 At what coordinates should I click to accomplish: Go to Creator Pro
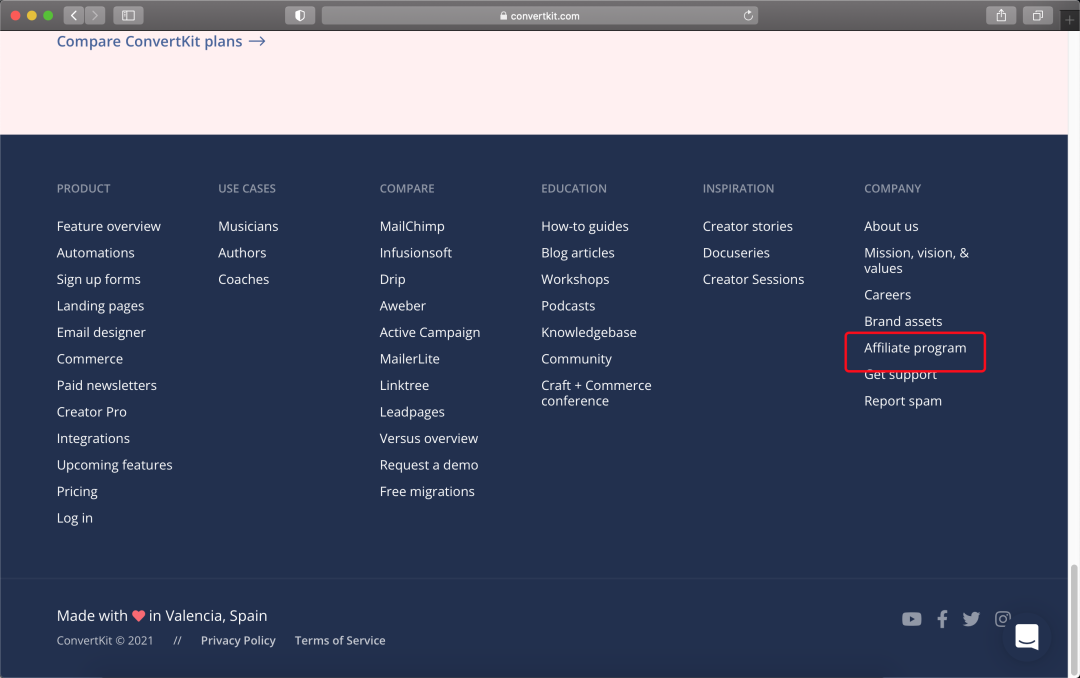pyautogui.click(x=92, y=412)
